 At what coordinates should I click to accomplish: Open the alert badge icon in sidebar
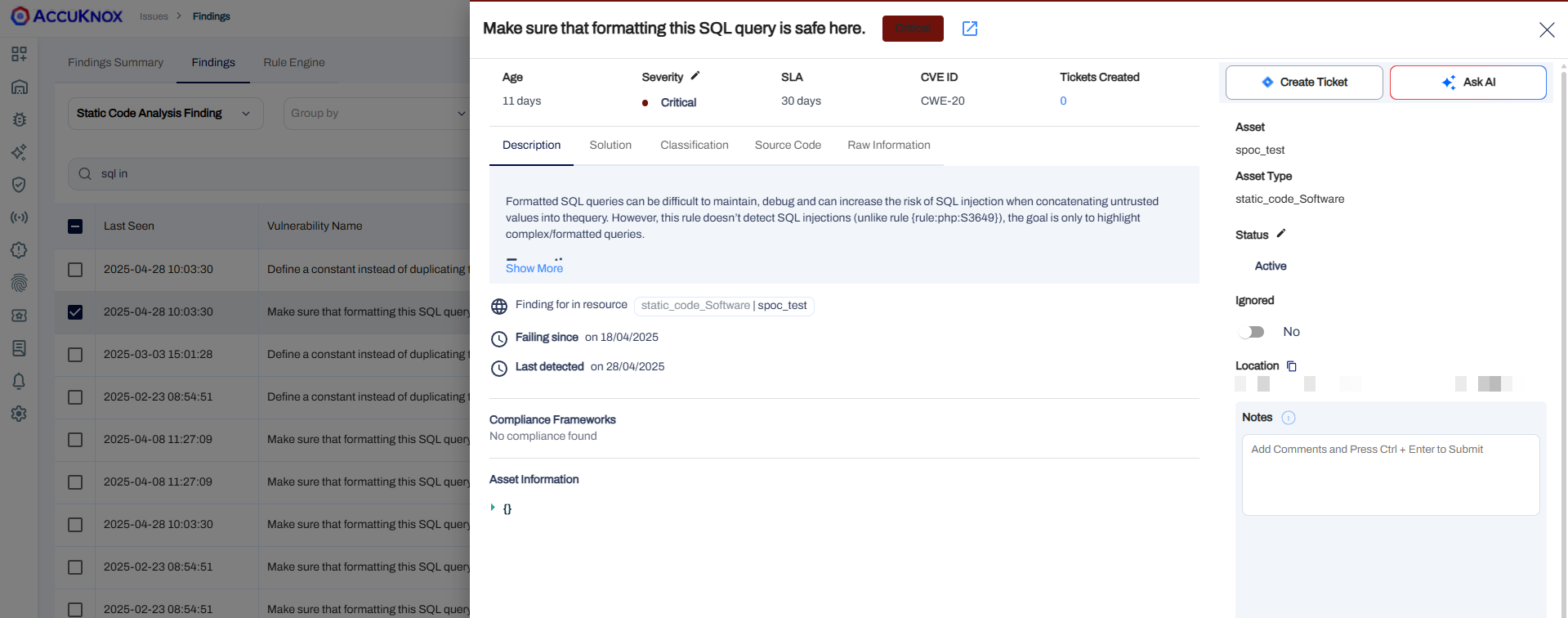(x=19, y=250)
